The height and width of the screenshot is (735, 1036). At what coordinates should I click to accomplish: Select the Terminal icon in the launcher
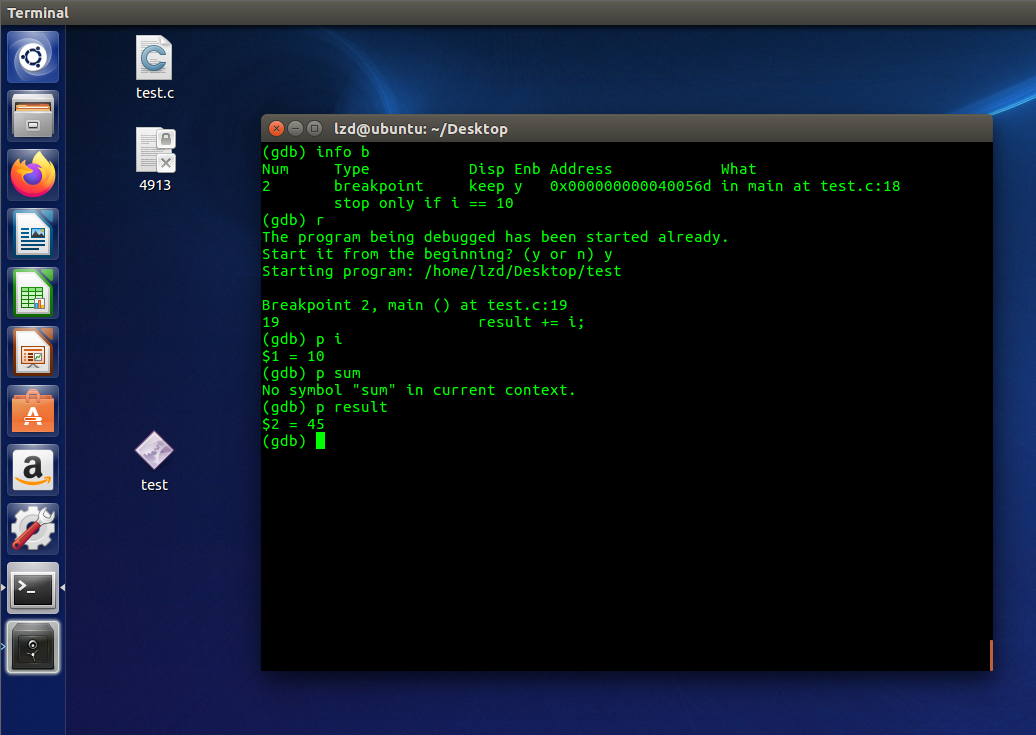tap(32, 588)
